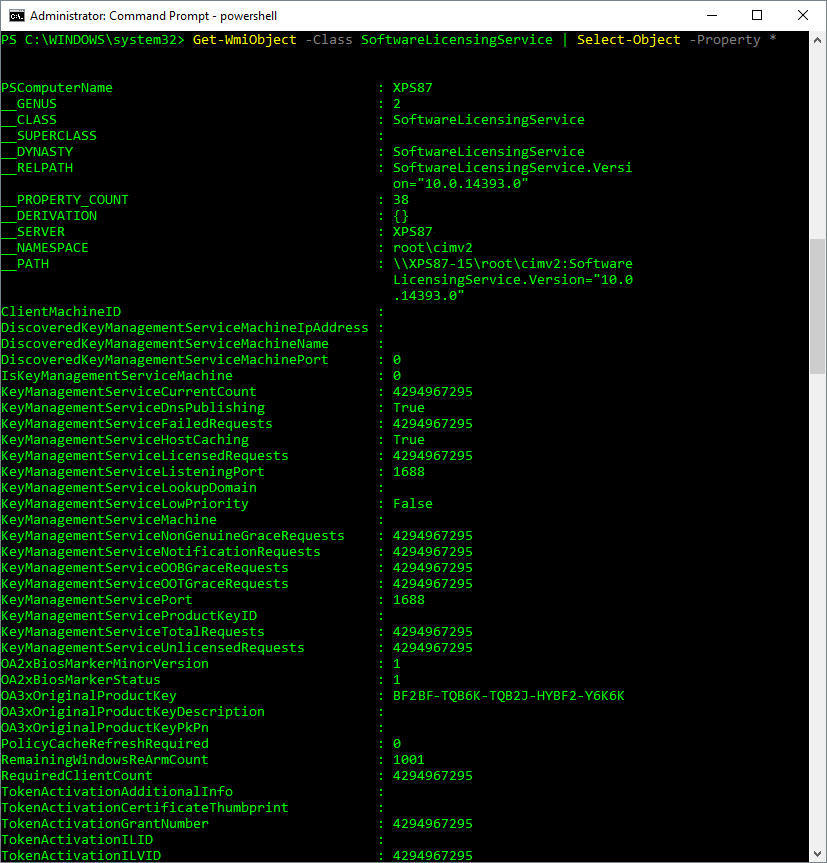The image size is (827, 863).
Task: Minimize the Command Prompt window
Action: pyautogui.click(x=711, y=15)
